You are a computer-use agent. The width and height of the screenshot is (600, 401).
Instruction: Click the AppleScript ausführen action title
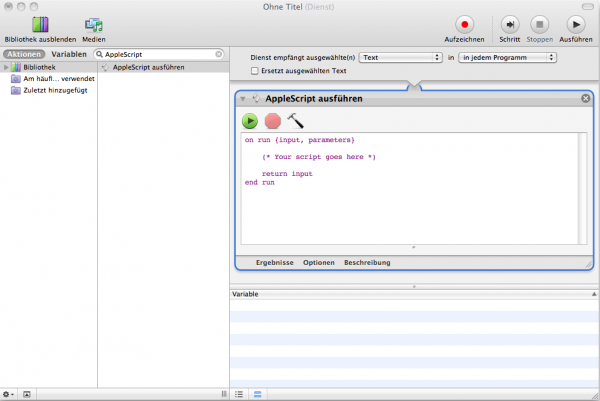314,99
